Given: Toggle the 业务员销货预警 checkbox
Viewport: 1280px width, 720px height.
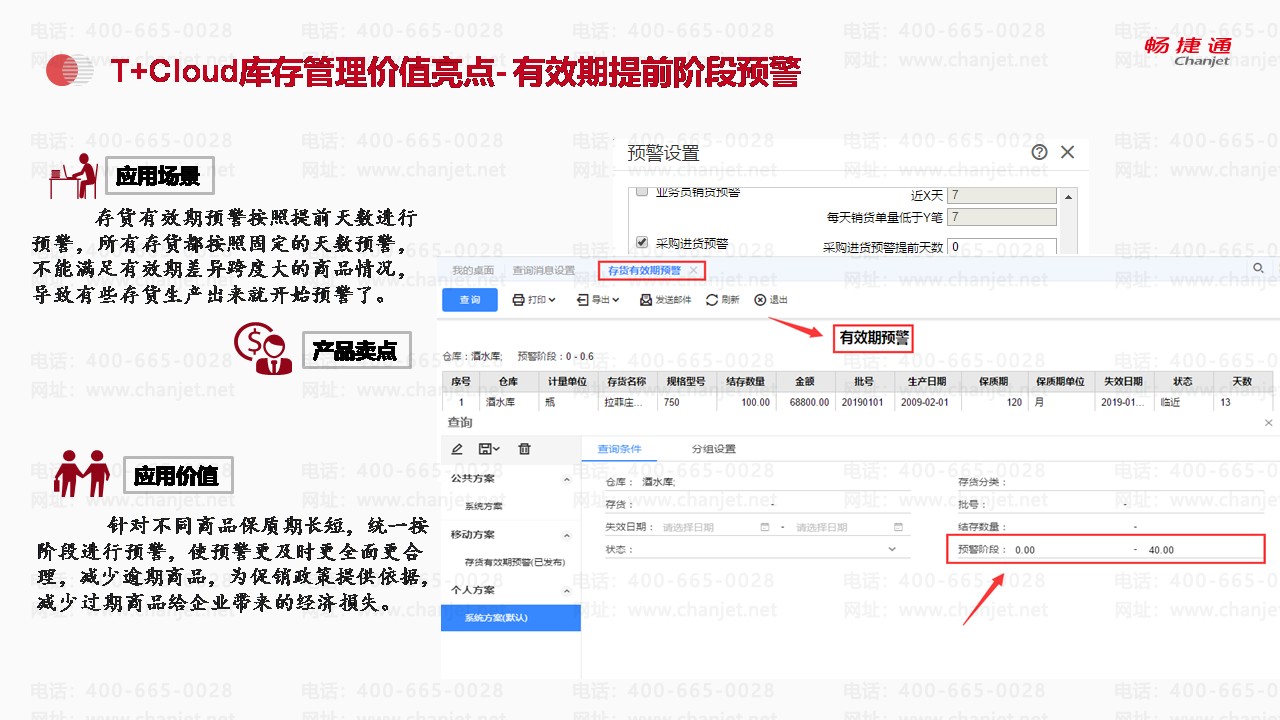Looking at the screenshot, I should coord(642,191).
